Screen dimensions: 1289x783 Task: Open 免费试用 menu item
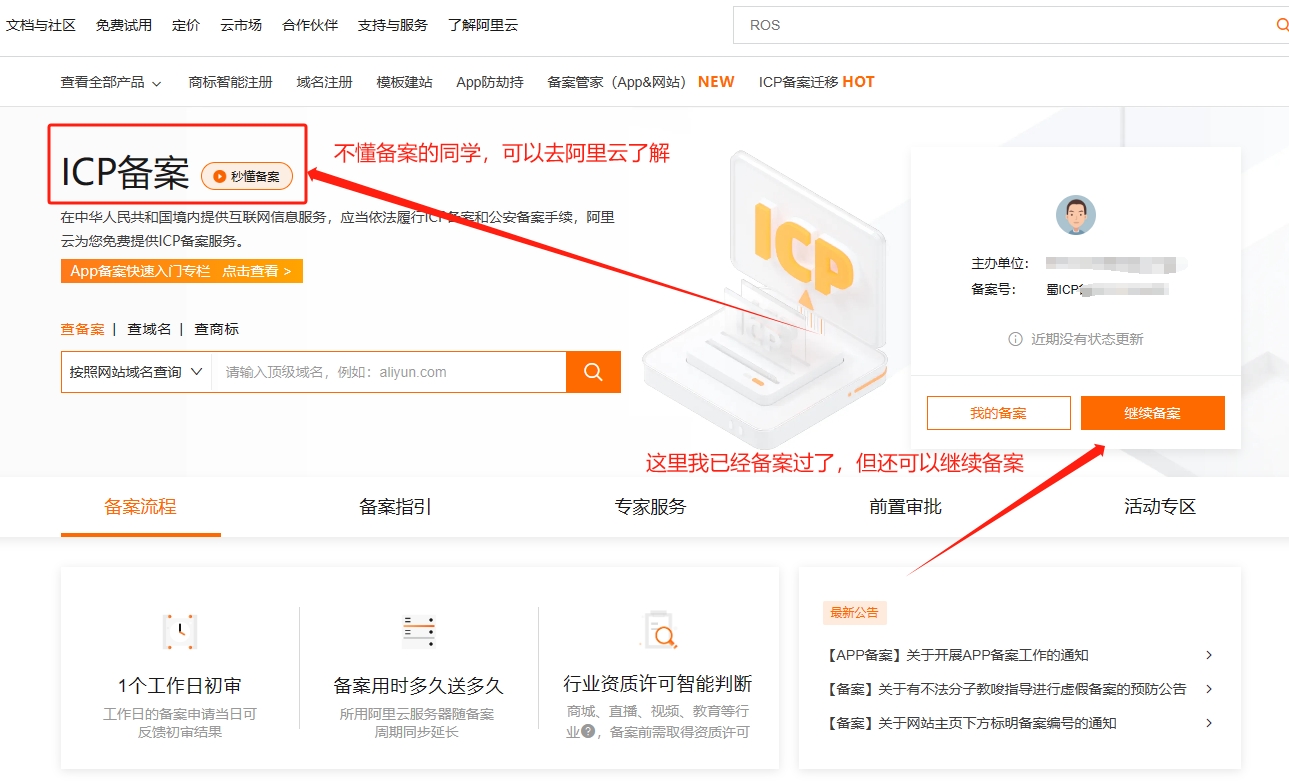(124, 25)
